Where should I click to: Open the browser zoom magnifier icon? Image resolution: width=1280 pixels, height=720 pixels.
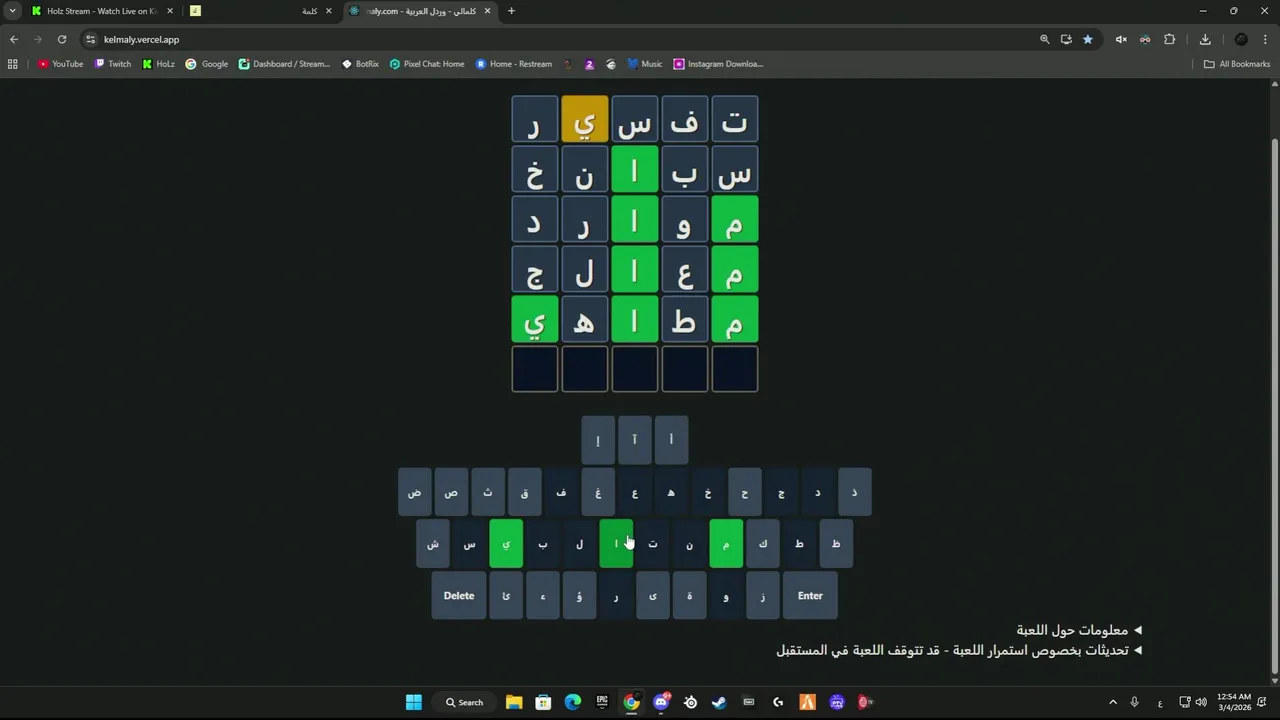(x=1044, y=39)
